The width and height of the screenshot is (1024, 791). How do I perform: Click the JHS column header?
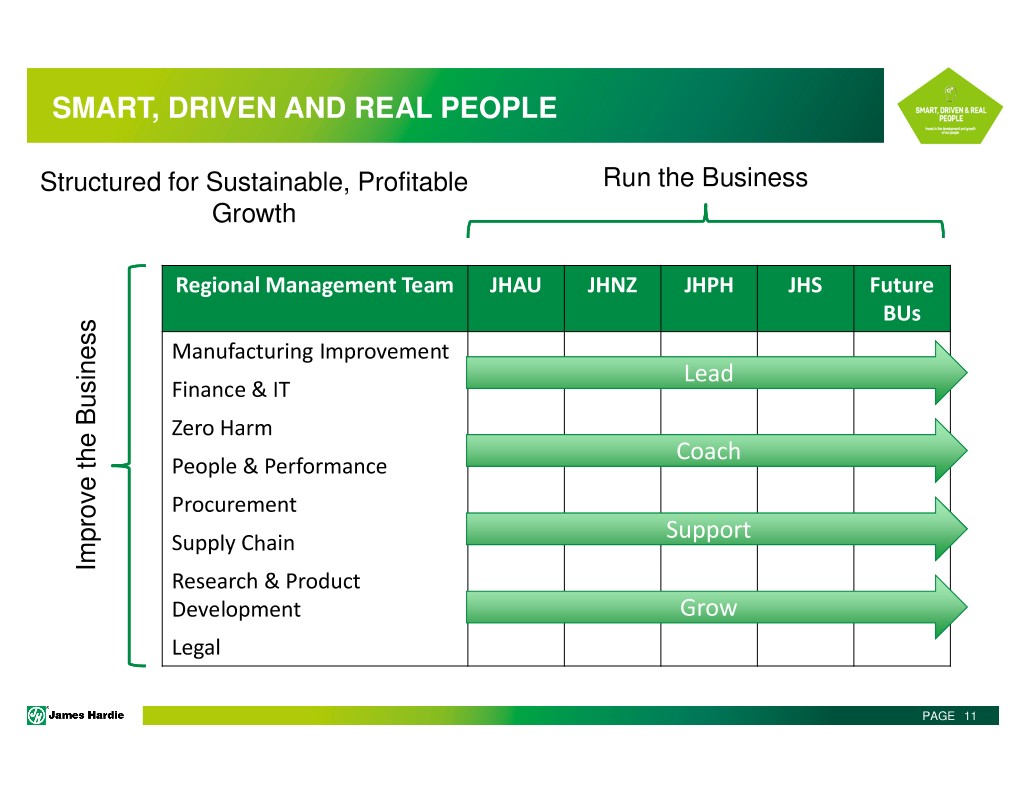tap(805, 286)
